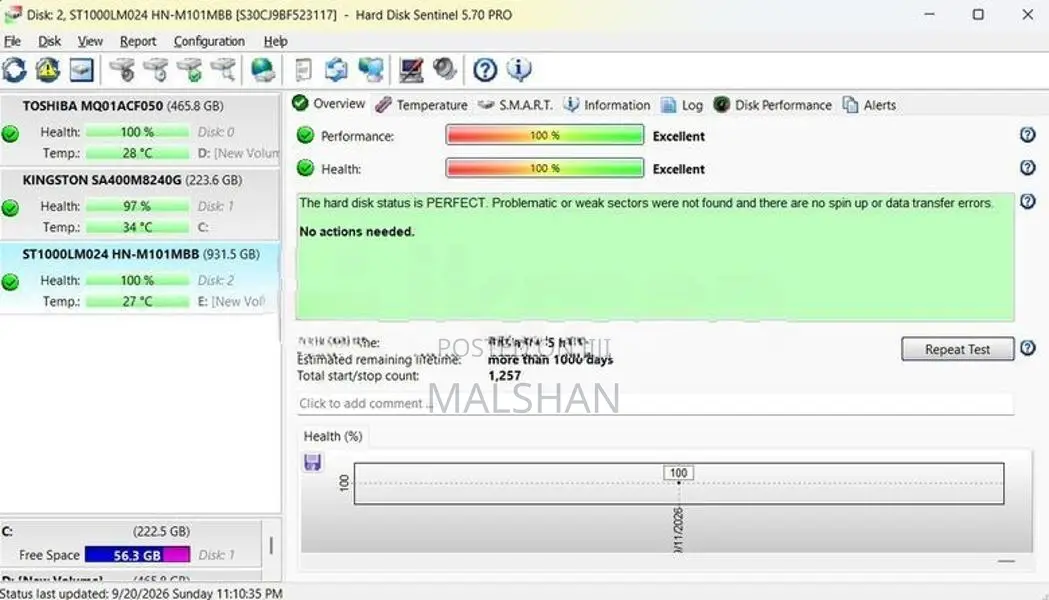Click the help icon next to Repeat Test

[x=1028, y=348]
